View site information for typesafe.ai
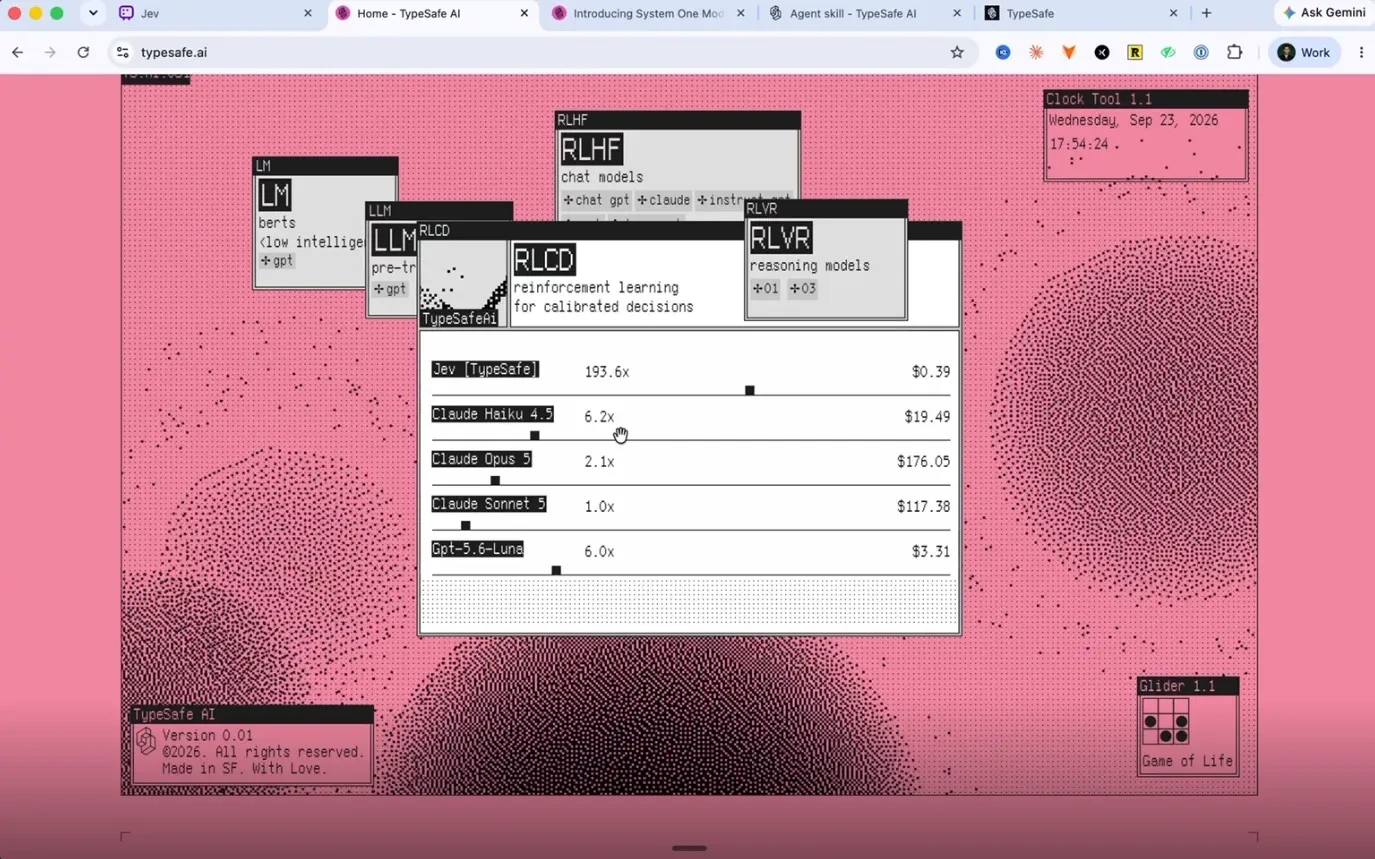The image size is (1375, 859). tap(122, 53)
